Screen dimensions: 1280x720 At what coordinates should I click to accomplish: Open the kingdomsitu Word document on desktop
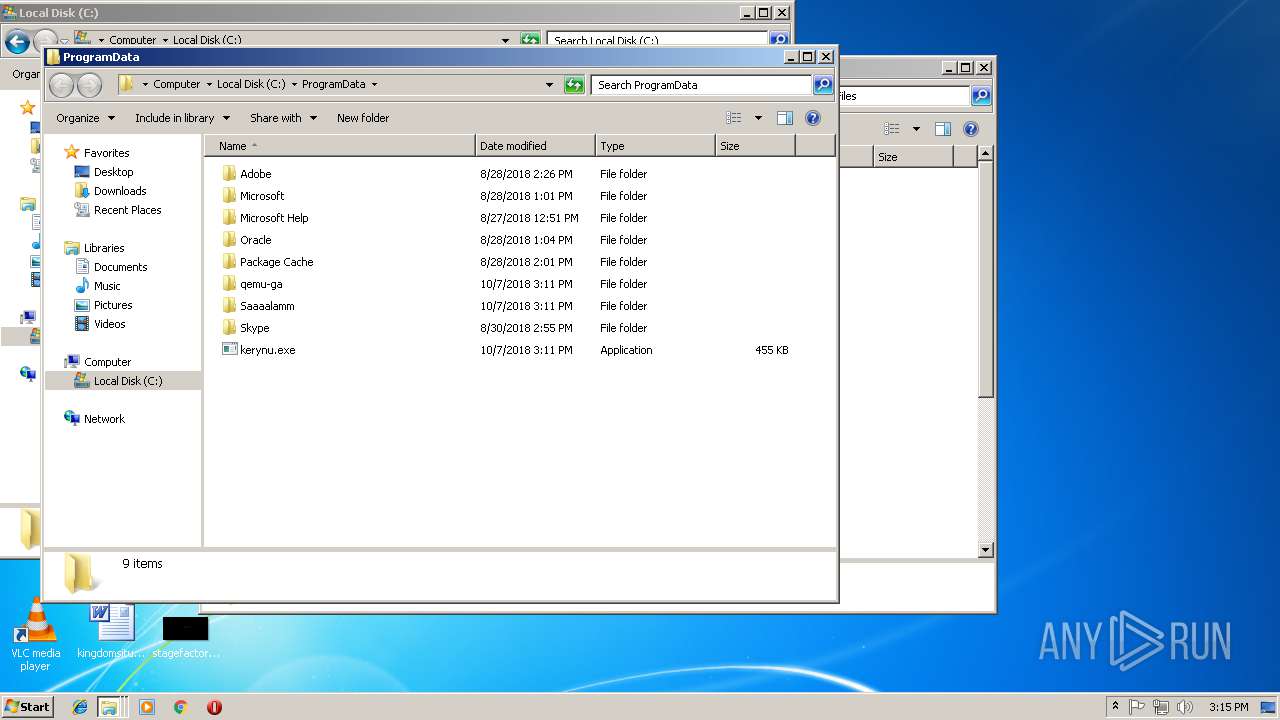(x=112, y=631)
